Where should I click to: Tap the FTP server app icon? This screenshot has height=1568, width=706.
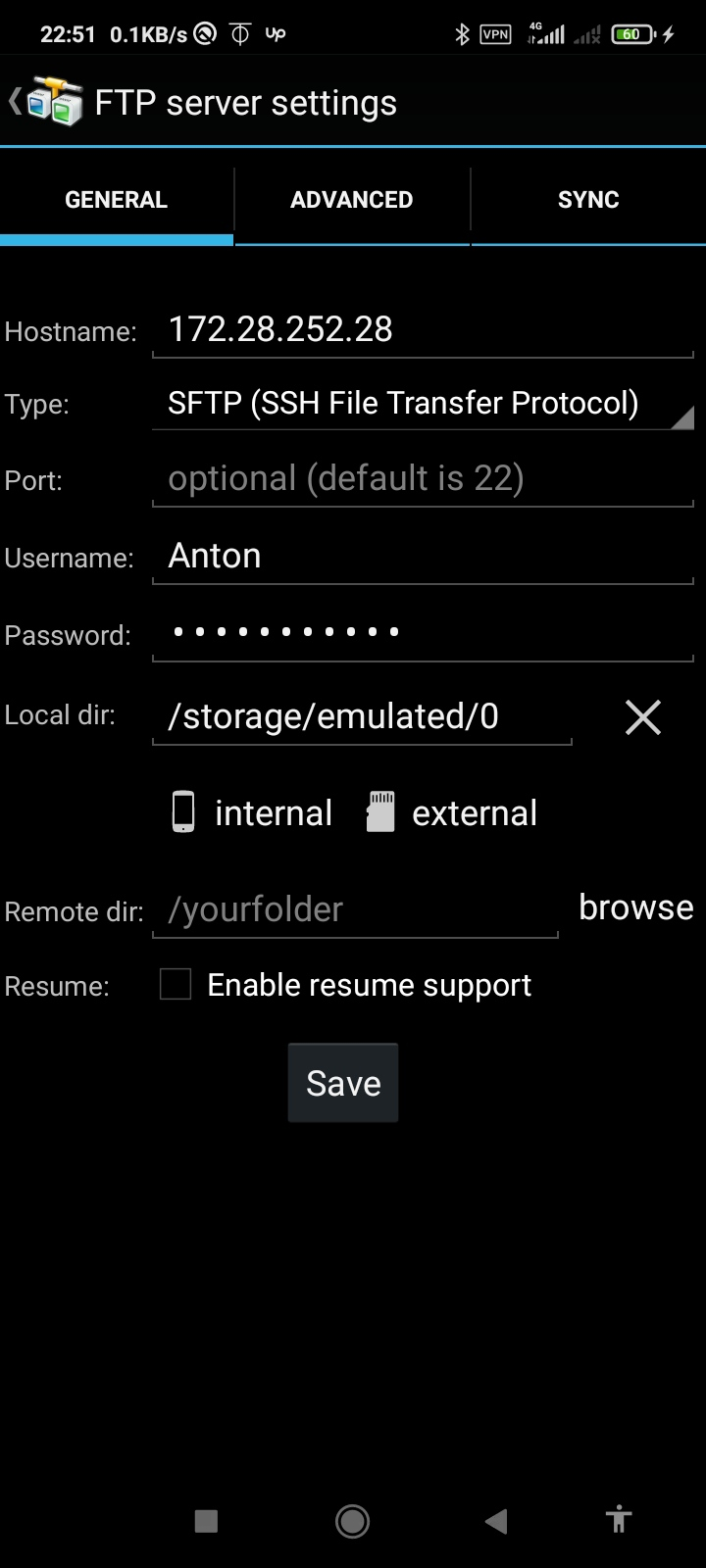[x=53, y=102]
